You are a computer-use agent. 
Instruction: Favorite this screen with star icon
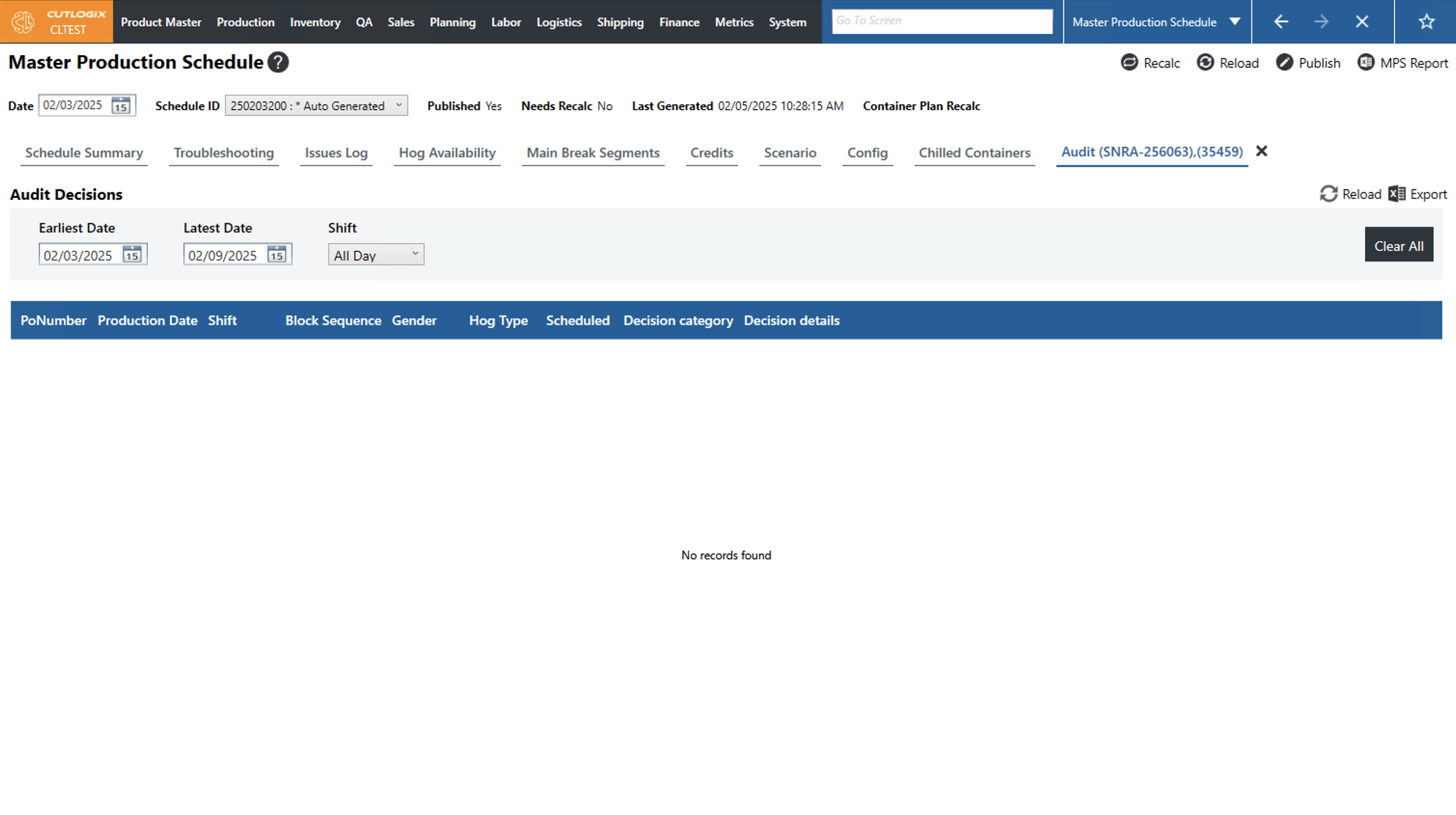[x=1426, y=22]
